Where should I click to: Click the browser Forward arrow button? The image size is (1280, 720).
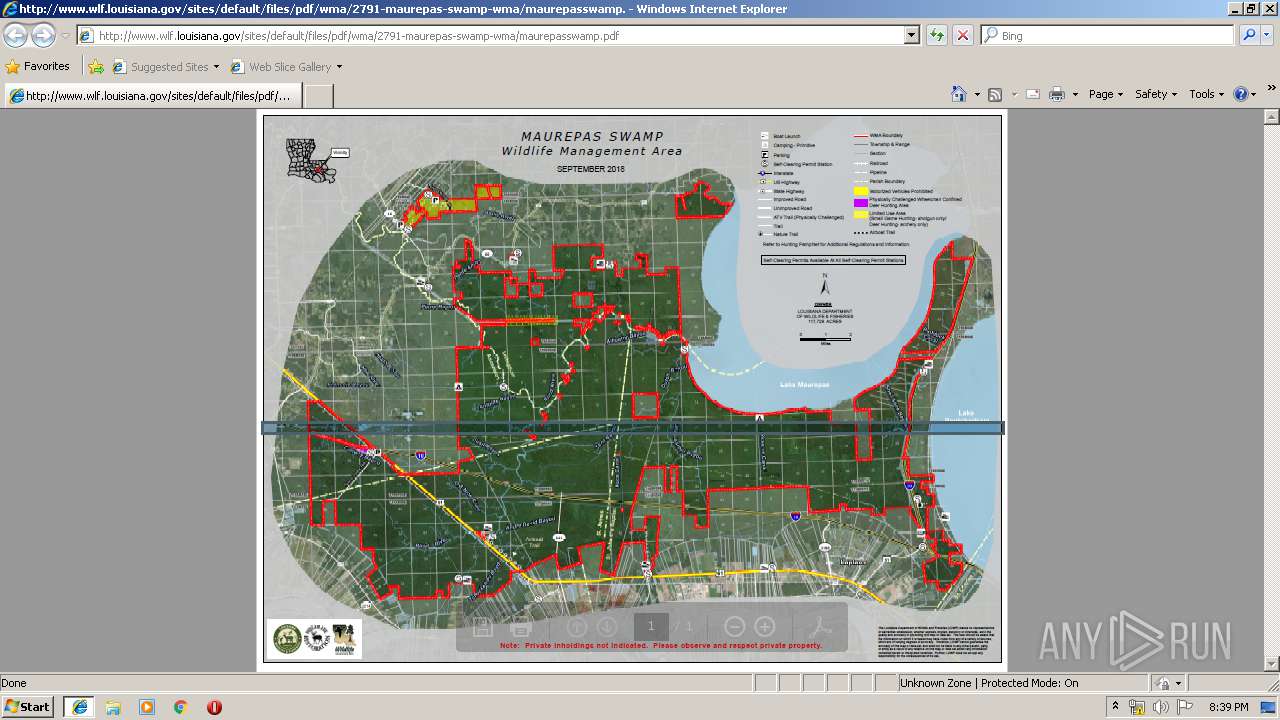(x=43, y=36)
